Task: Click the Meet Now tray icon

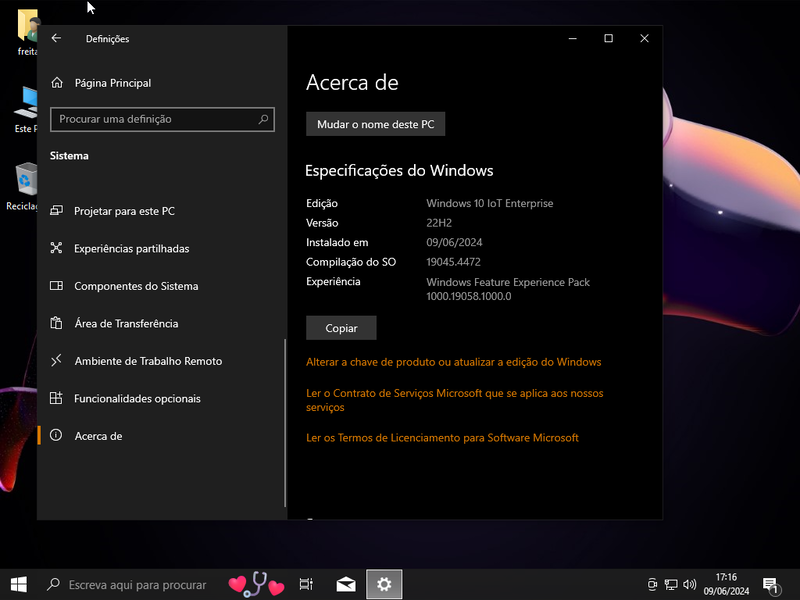Action: (652, 585)
